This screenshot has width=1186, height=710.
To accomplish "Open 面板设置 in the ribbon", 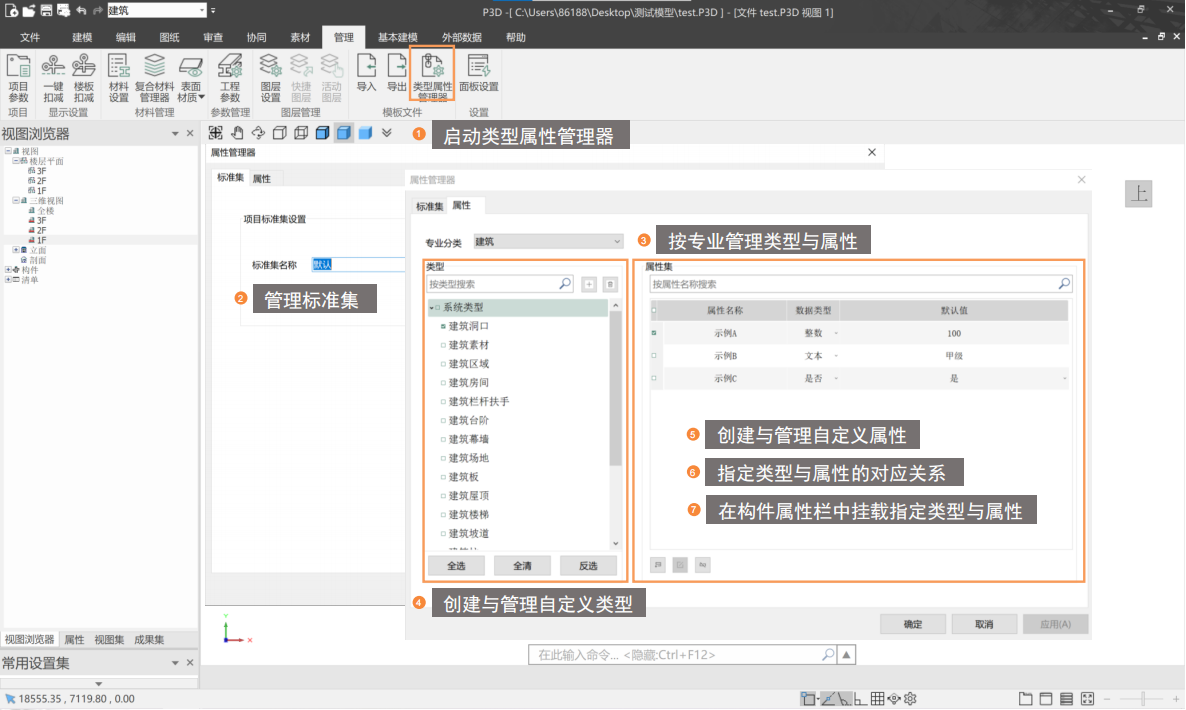I will tap(479, 73).
